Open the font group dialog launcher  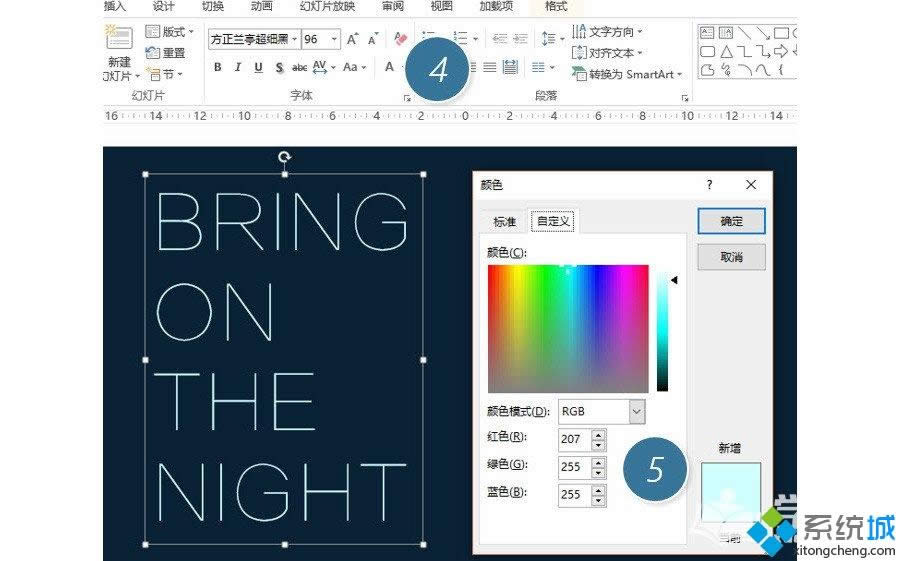click(x=407, y=99)
